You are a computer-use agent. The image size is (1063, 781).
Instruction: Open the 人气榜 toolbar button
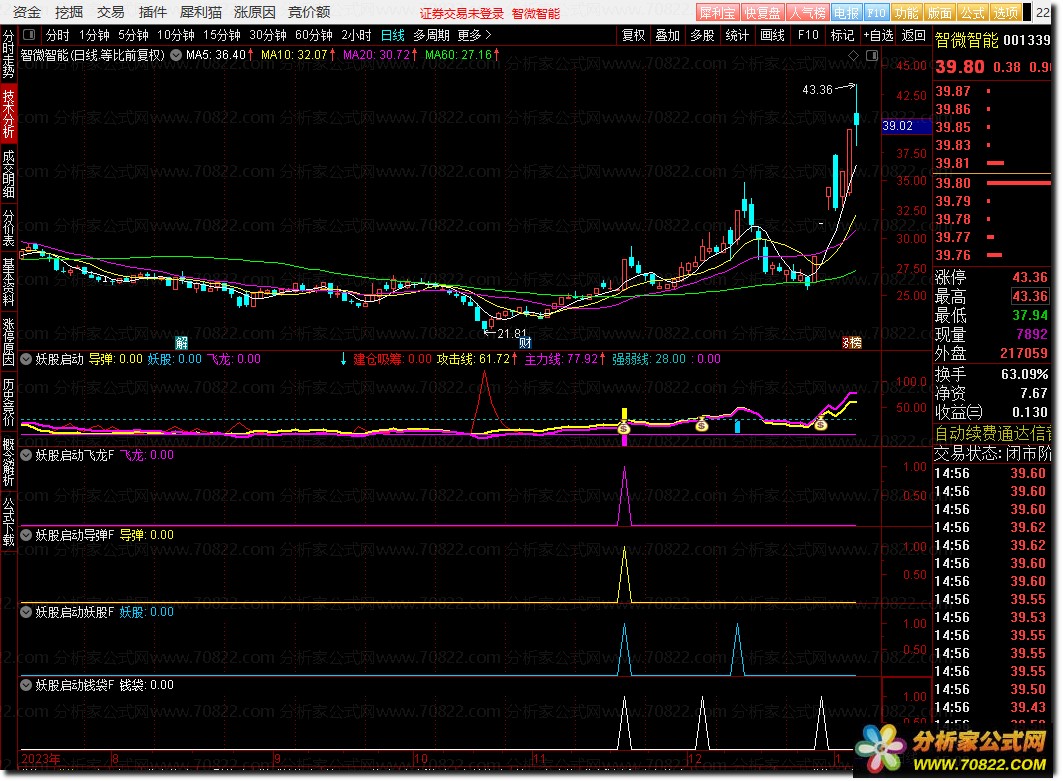click(806, 13)
